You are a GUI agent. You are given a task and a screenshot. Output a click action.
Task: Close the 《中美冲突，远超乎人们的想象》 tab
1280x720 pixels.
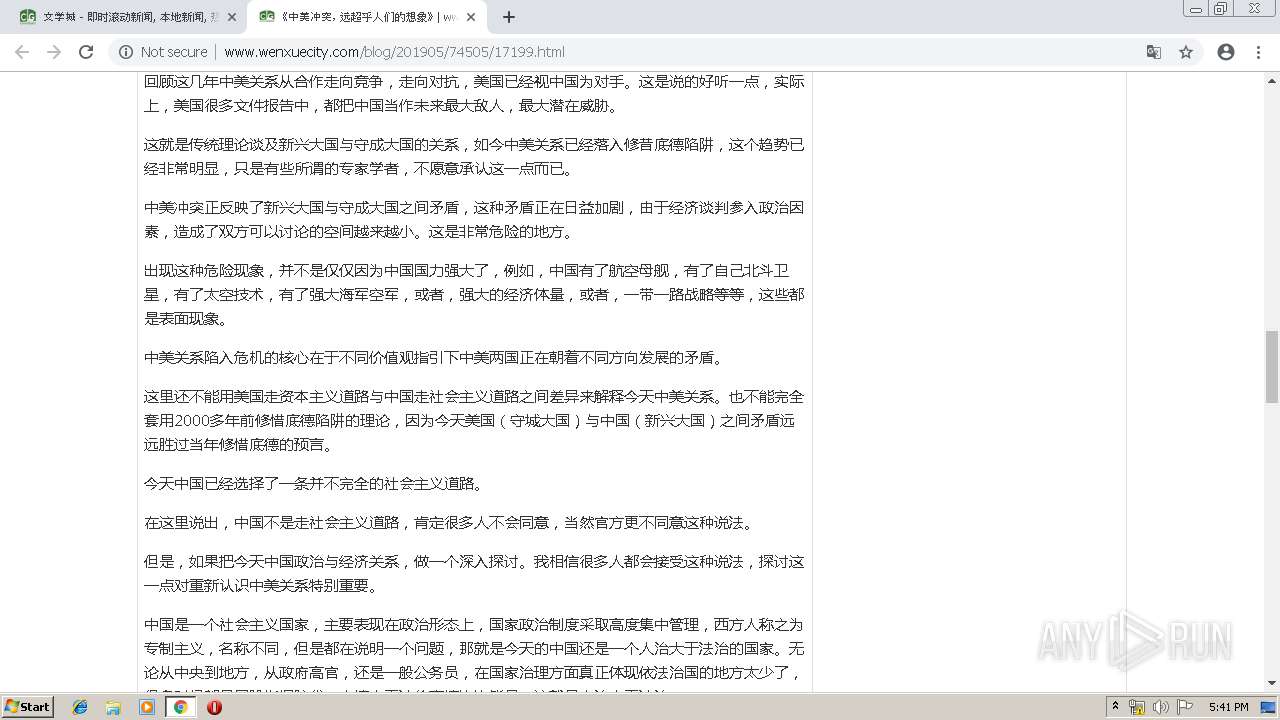click(471, 17)
